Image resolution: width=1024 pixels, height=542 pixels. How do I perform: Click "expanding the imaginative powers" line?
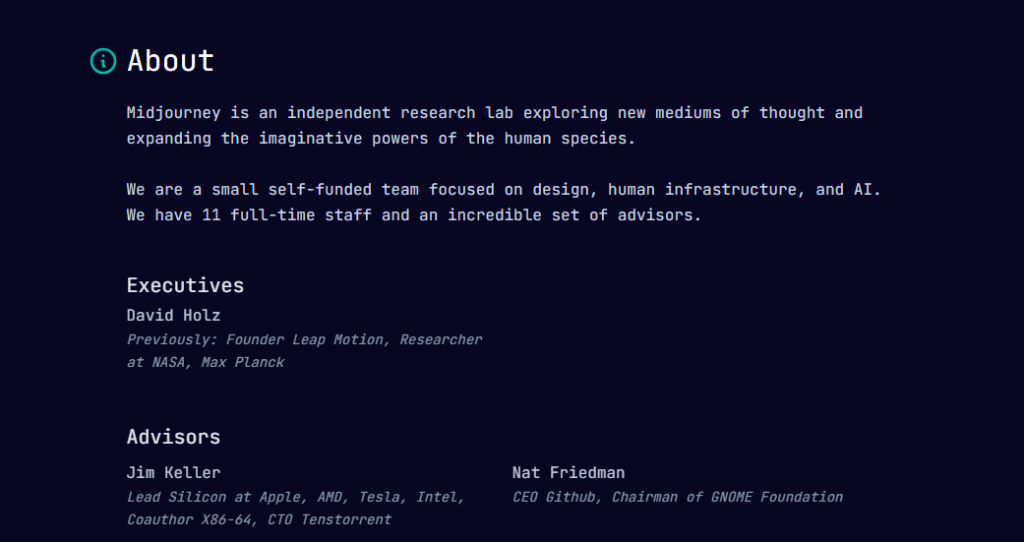(x=381, y=139)
